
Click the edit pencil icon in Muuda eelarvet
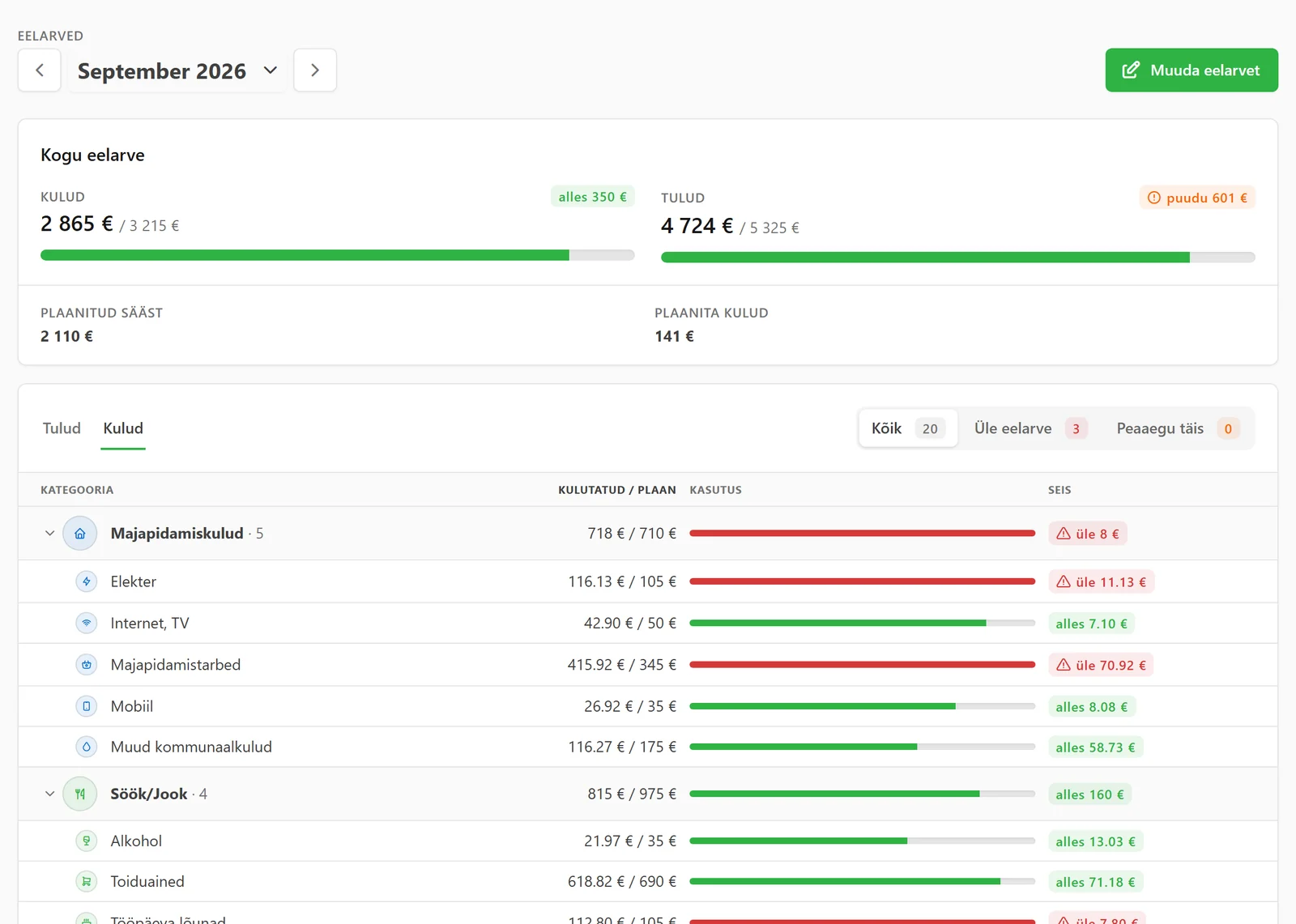click(x=1131, y=70)
